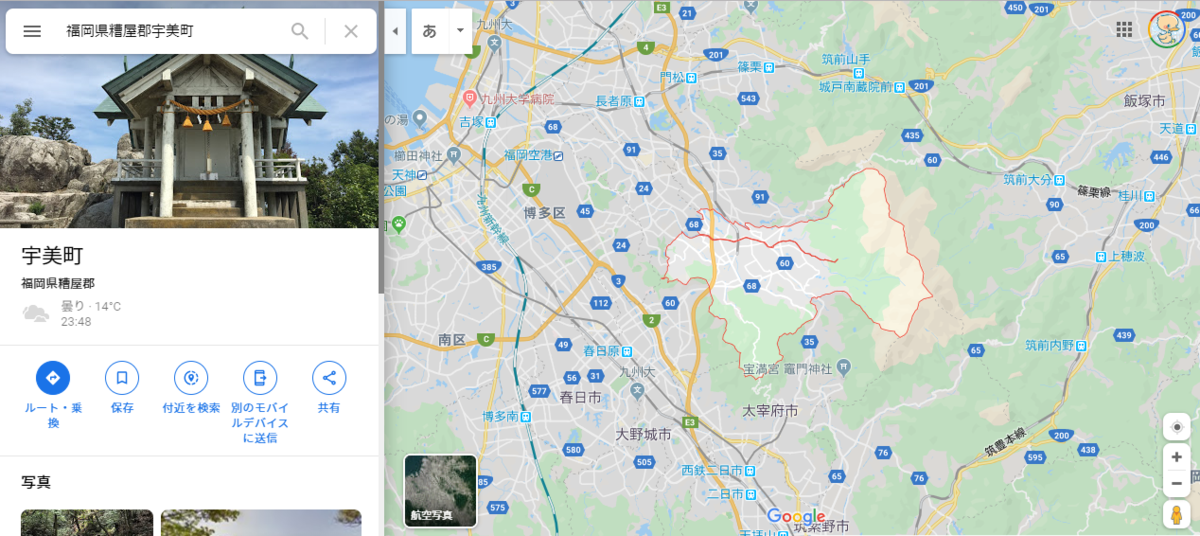This screenshot has height=536, width=1200.
Task: Click the 博多区 map label
Action: (545, 213)
